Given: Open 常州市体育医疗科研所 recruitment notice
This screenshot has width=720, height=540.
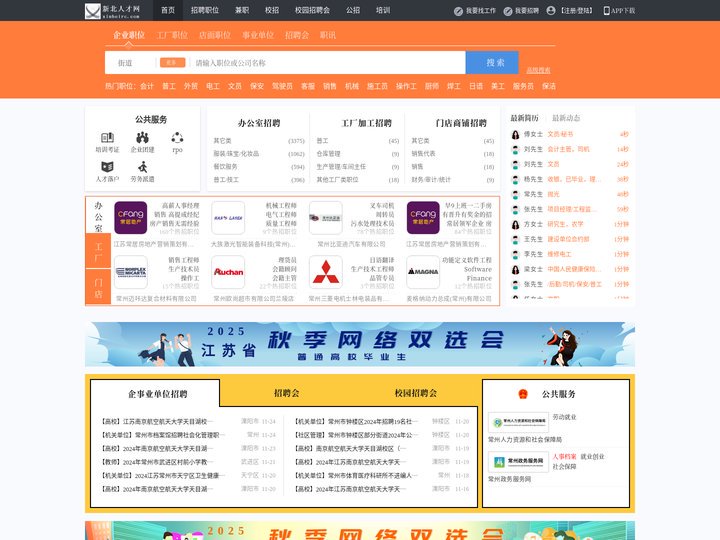Looking at the screenshot, I should [x=353, y=476].
